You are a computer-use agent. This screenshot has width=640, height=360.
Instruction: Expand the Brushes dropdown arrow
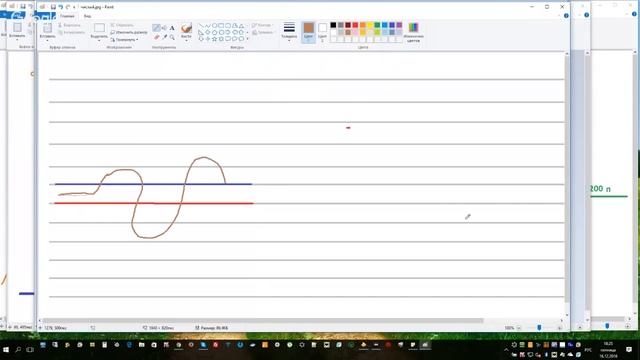pos(187,40)
